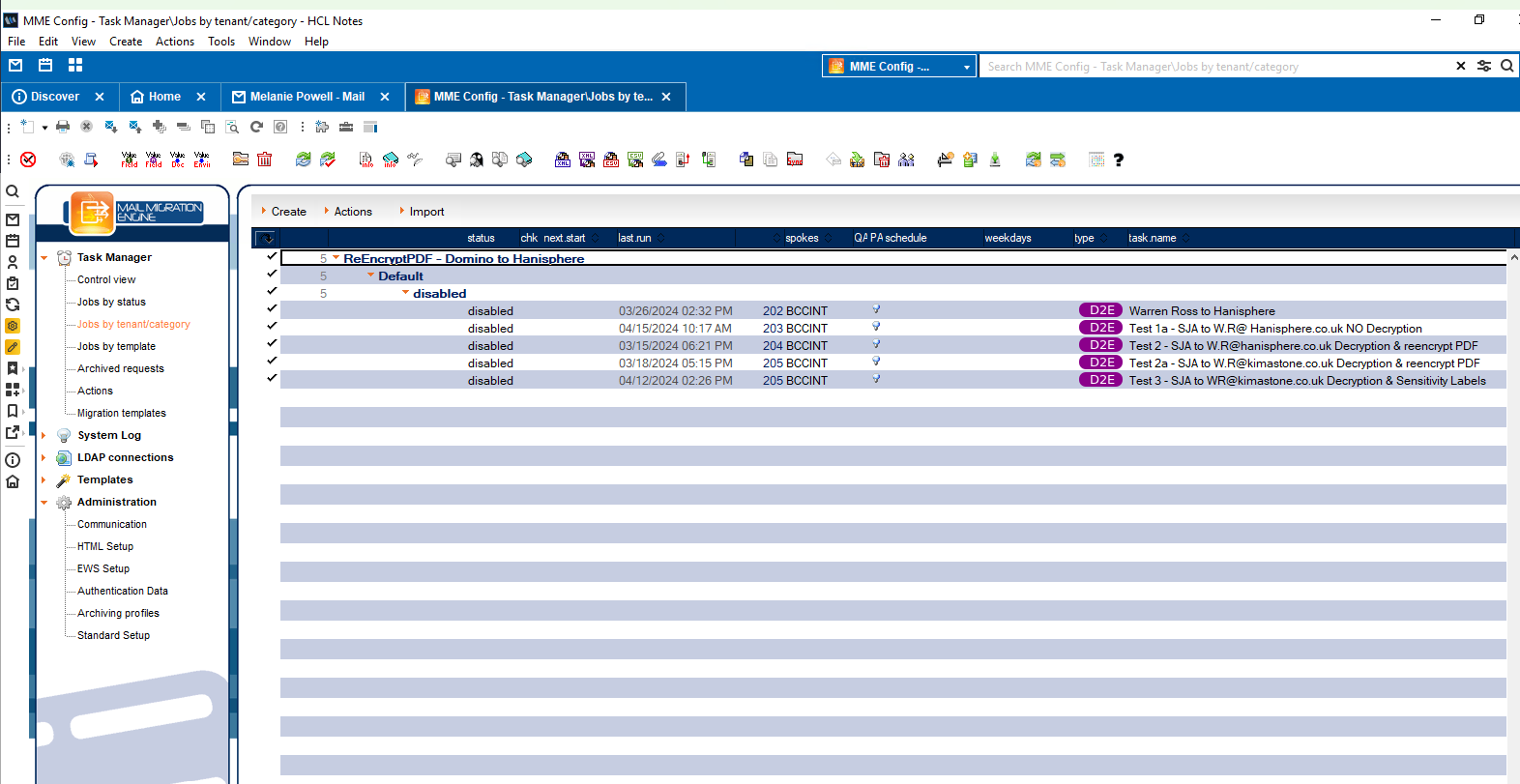Toggle checkmark on Default category row
Screen dimensions: 1520x784
272,274
